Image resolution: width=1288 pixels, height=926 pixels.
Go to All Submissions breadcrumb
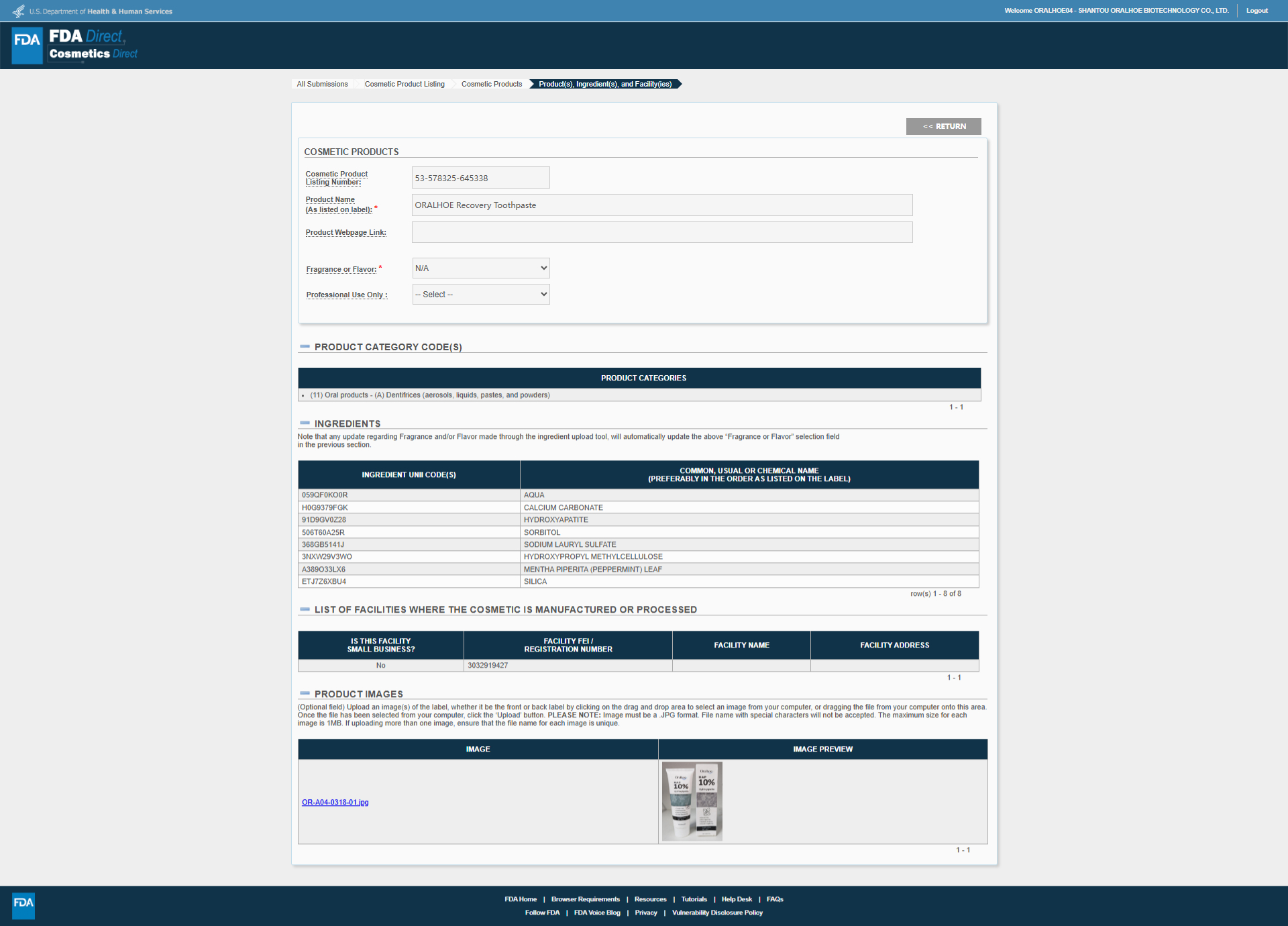(x=322, y=84)
